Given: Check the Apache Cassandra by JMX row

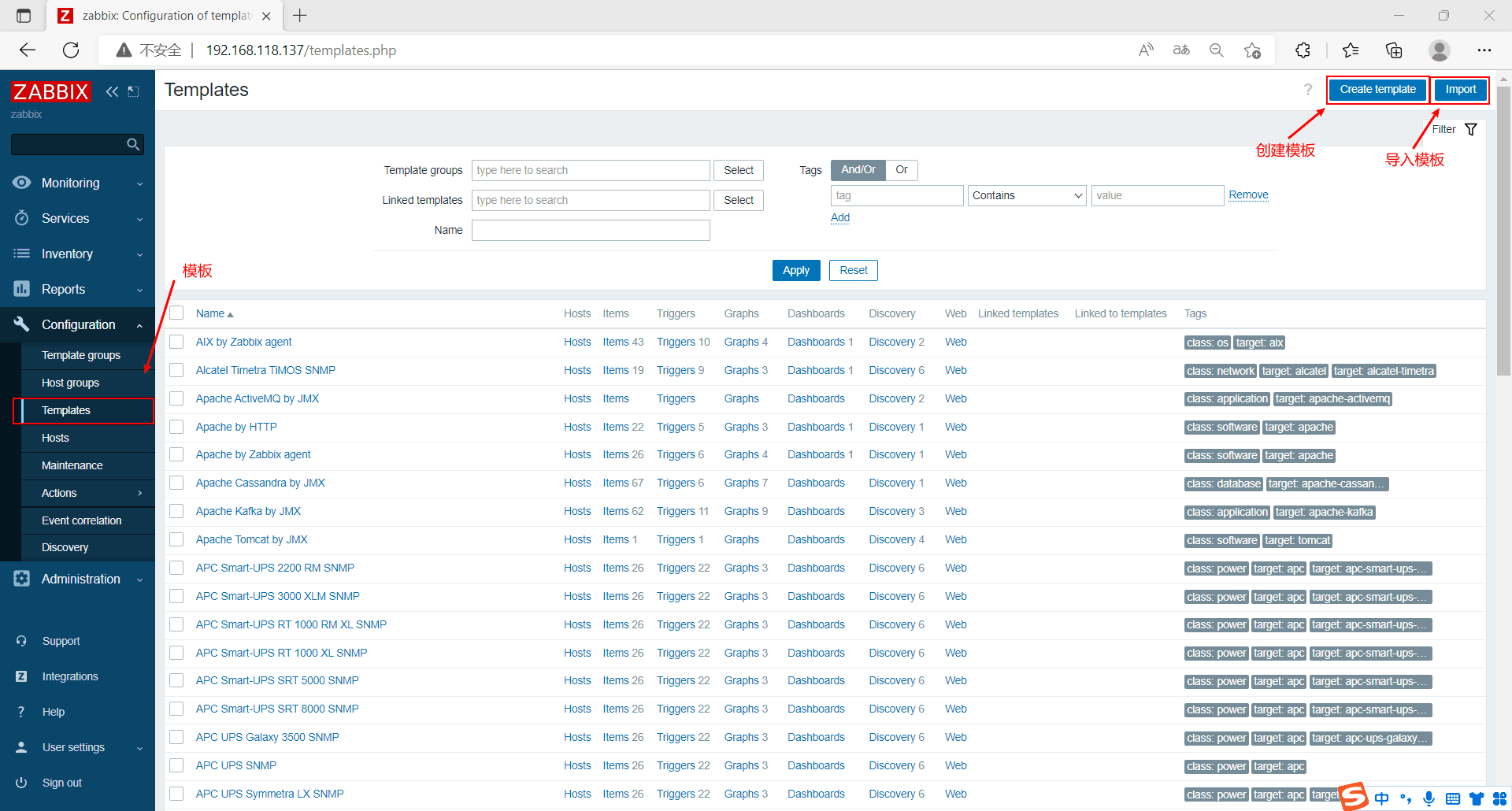Looking at the screenshot, I should click(x=177, y=483).
